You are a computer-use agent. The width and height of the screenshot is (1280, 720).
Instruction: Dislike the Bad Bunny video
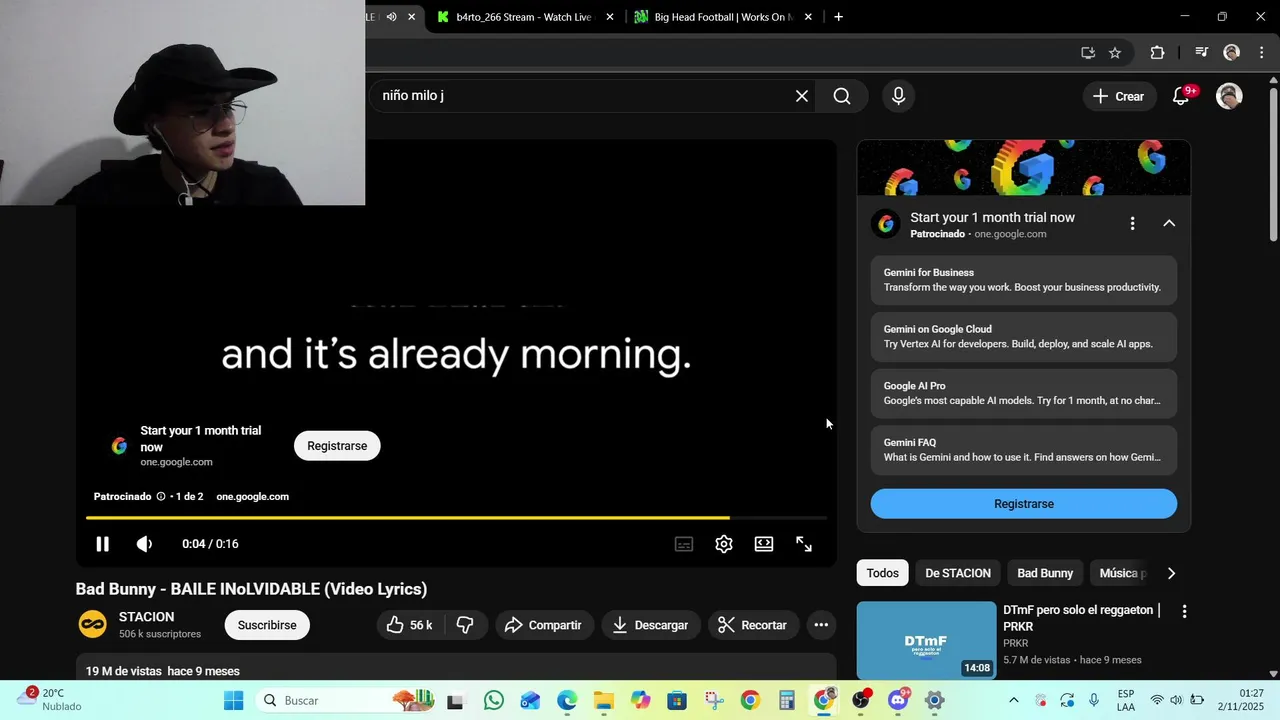click(465, 625)
